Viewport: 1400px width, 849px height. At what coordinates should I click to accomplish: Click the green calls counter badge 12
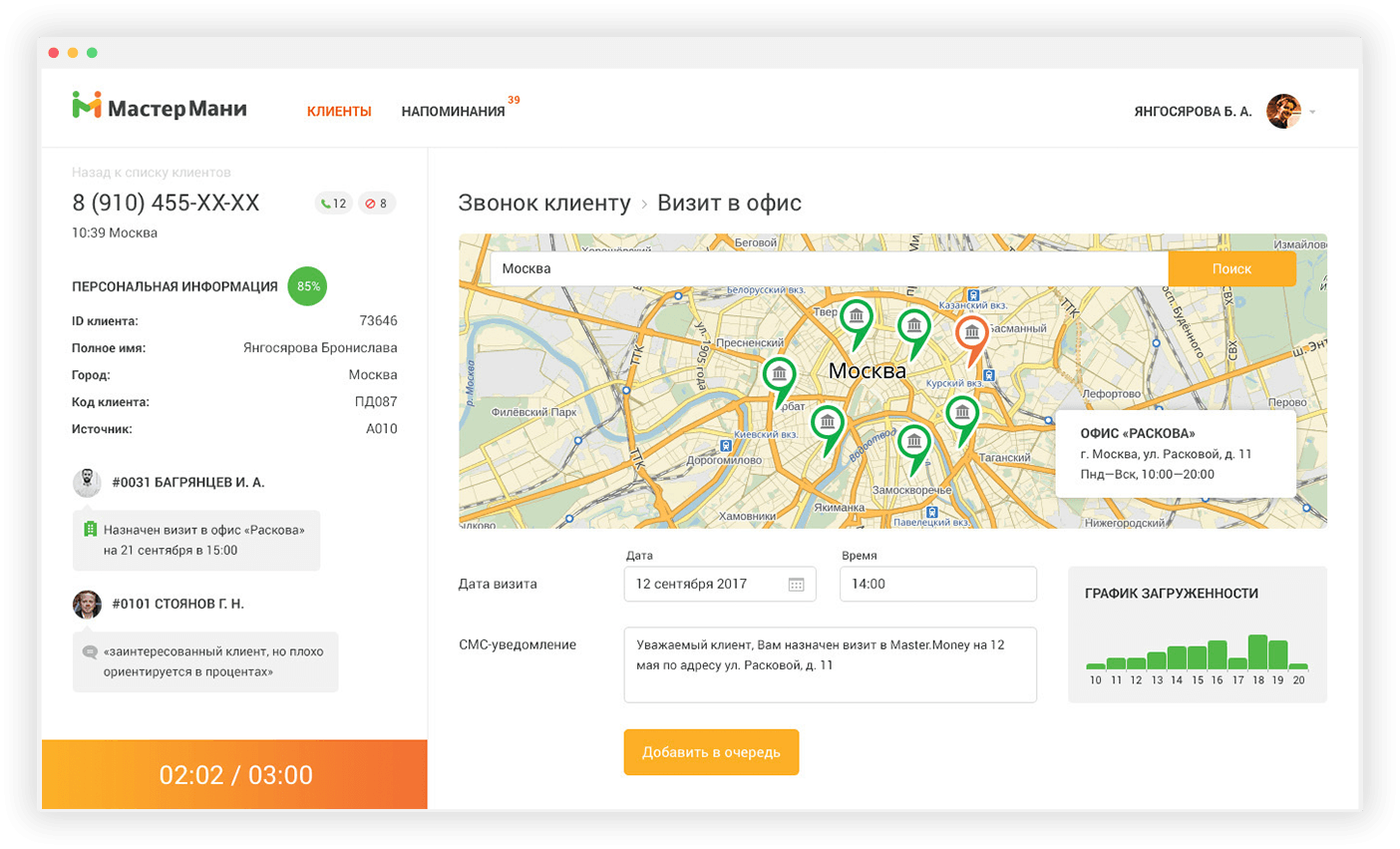pos(333,204)
